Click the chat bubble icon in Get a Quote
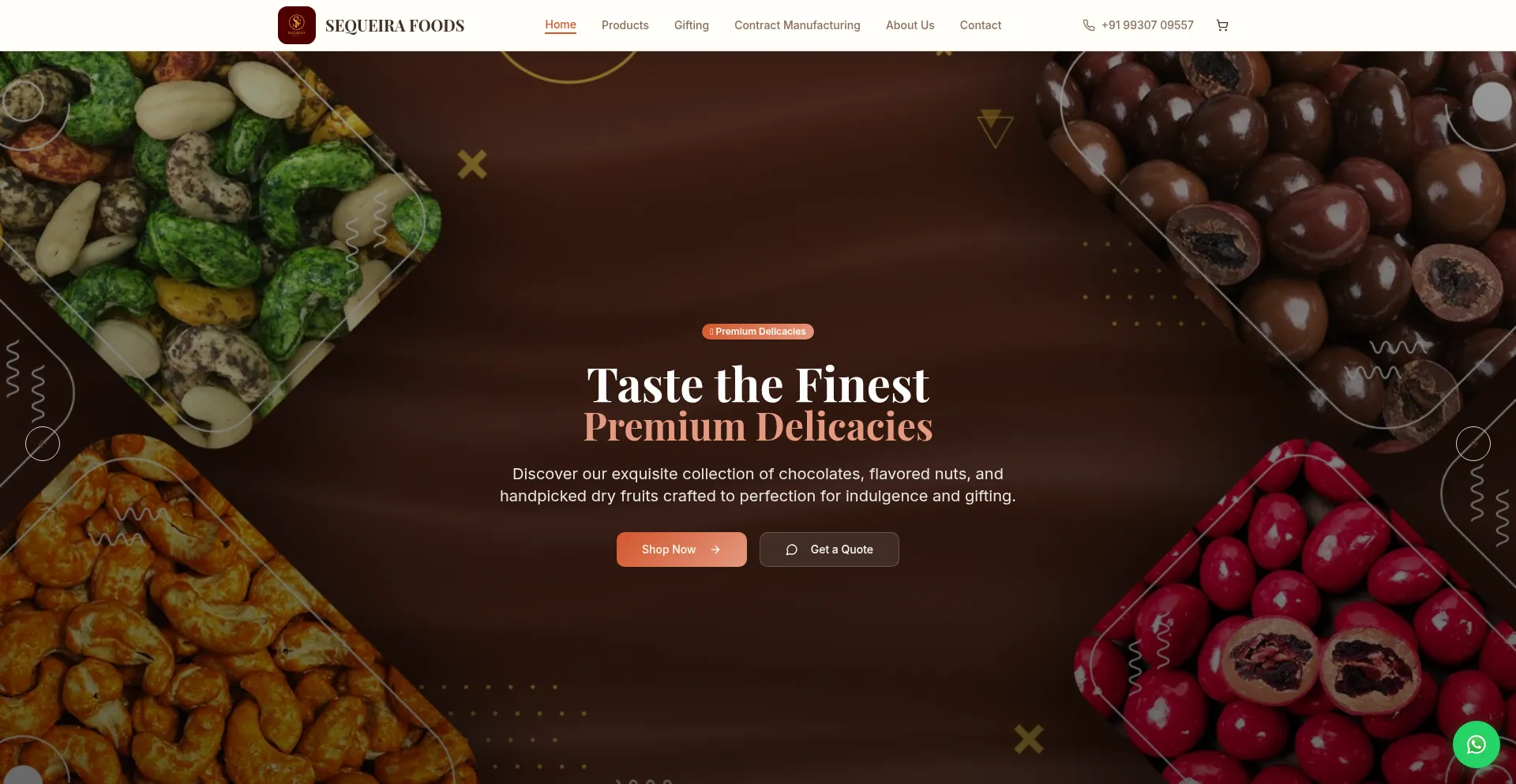Viewport: 1516px width, 784px height. coord(792,550)
